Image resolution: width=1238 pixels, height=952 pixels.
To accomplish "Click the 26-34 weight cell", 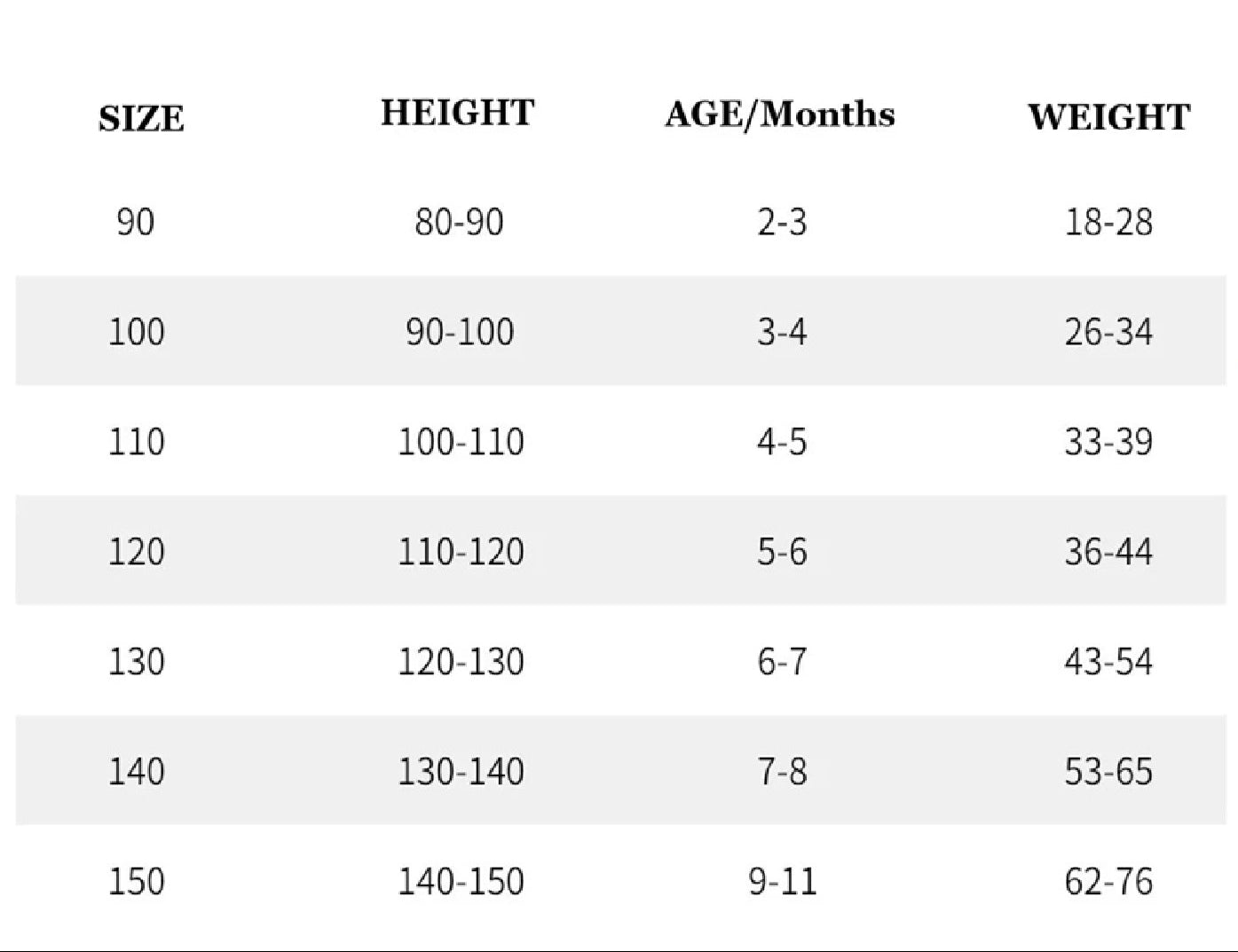I will point(1108,332).
